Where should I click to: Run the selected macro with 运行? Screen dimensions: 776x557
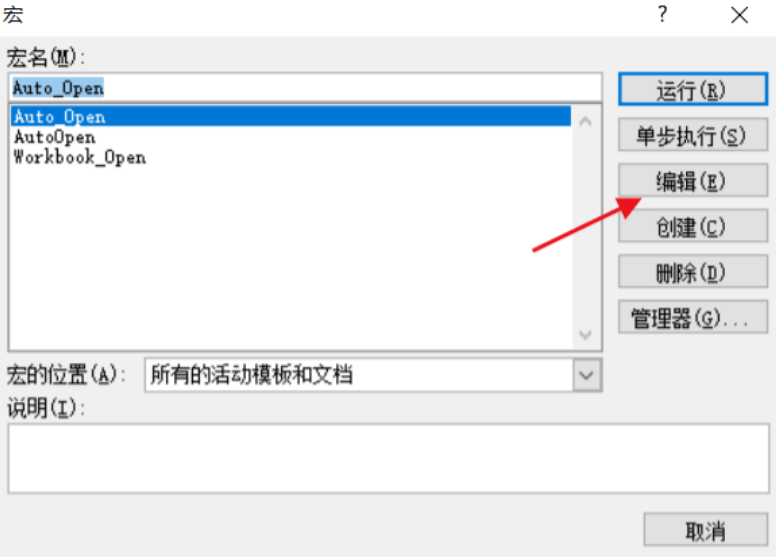693,90
